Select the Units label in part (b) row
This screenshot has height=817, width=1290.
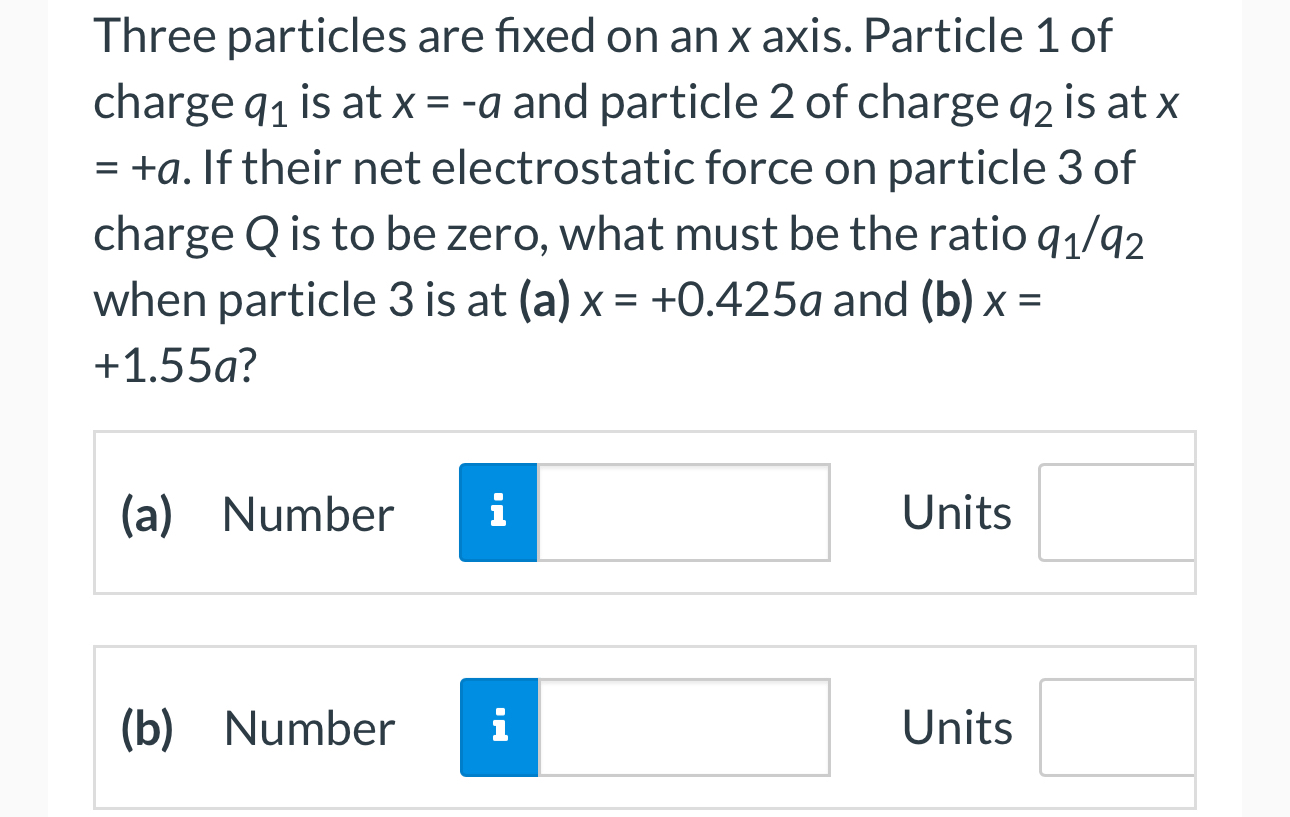(956, 727)
